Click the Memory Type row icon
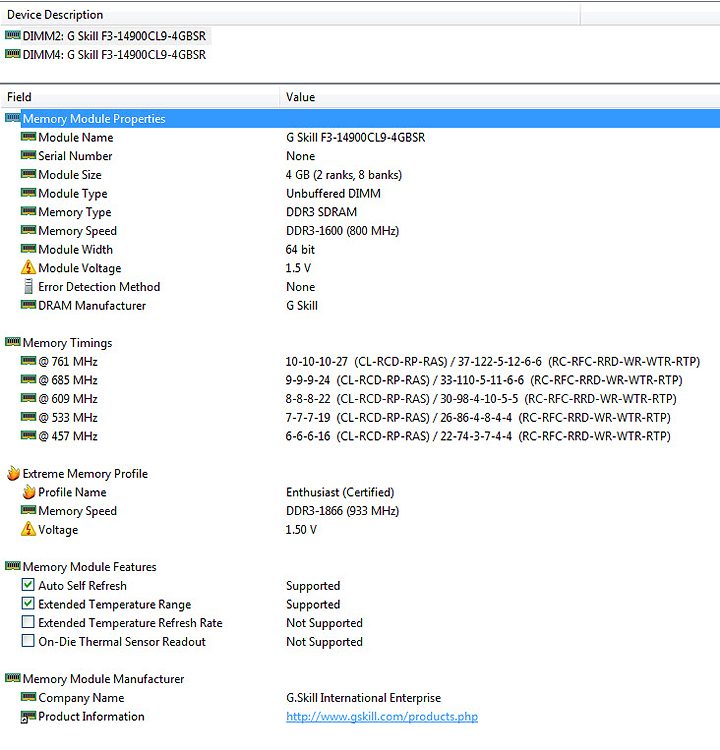 click(29, 211)
